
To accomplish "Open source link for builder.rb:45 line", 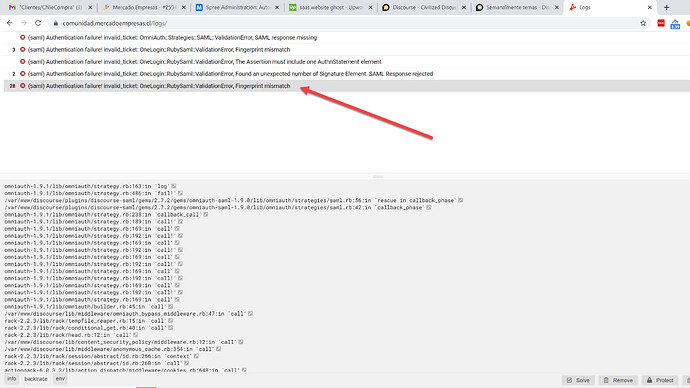I will [171, 307].
